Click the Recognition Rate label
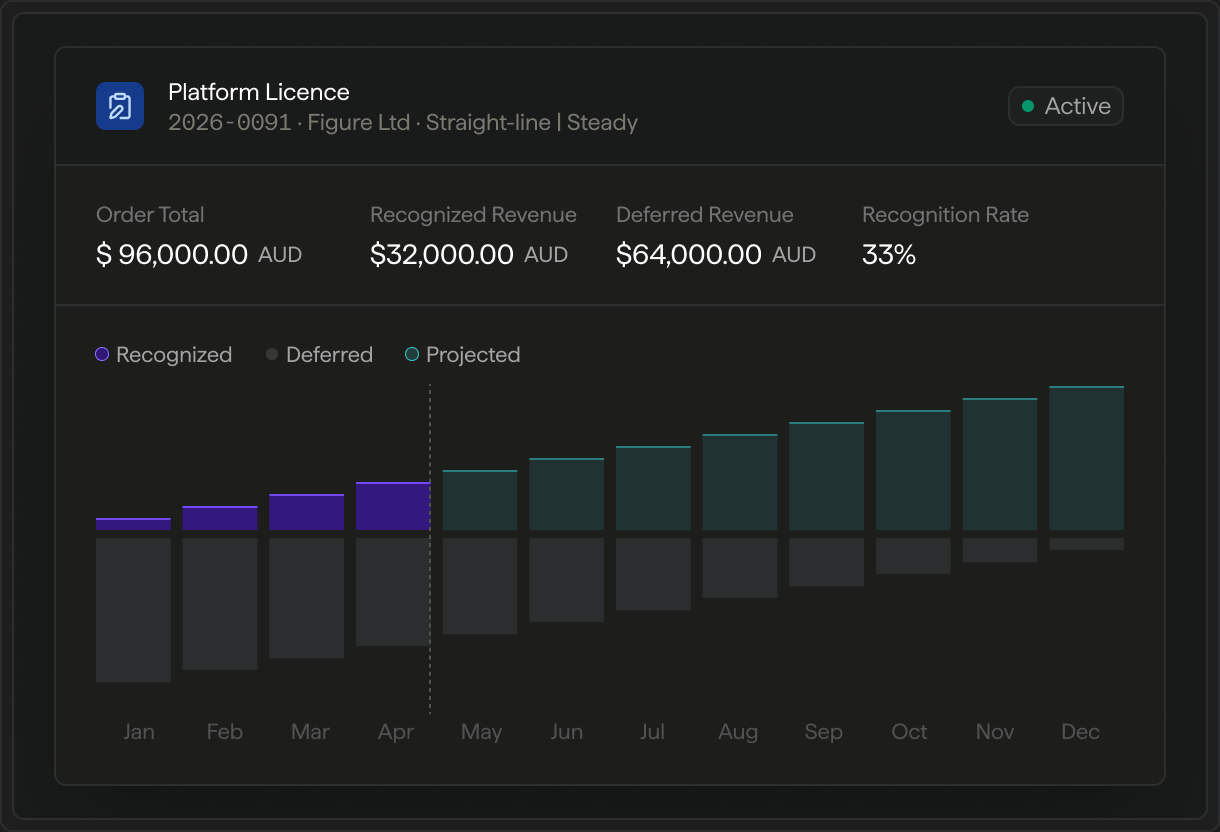The image size is (1220, 832). 945,215
